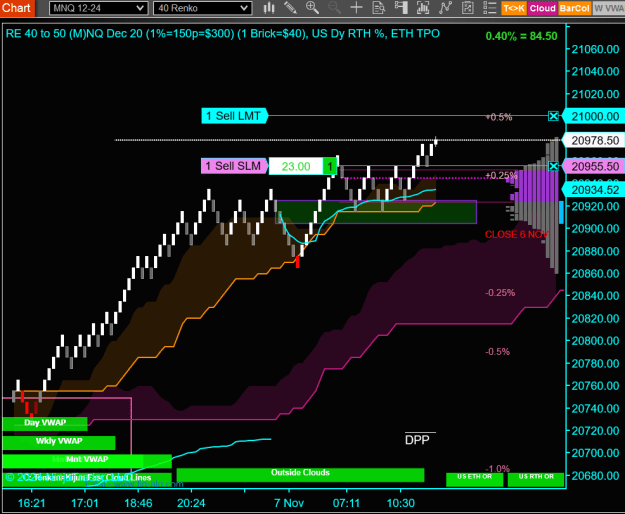This screenshot has width=625, height=514.
Task: Cancel the Sell SLM order at 20955.50
Action: (553, 166)
